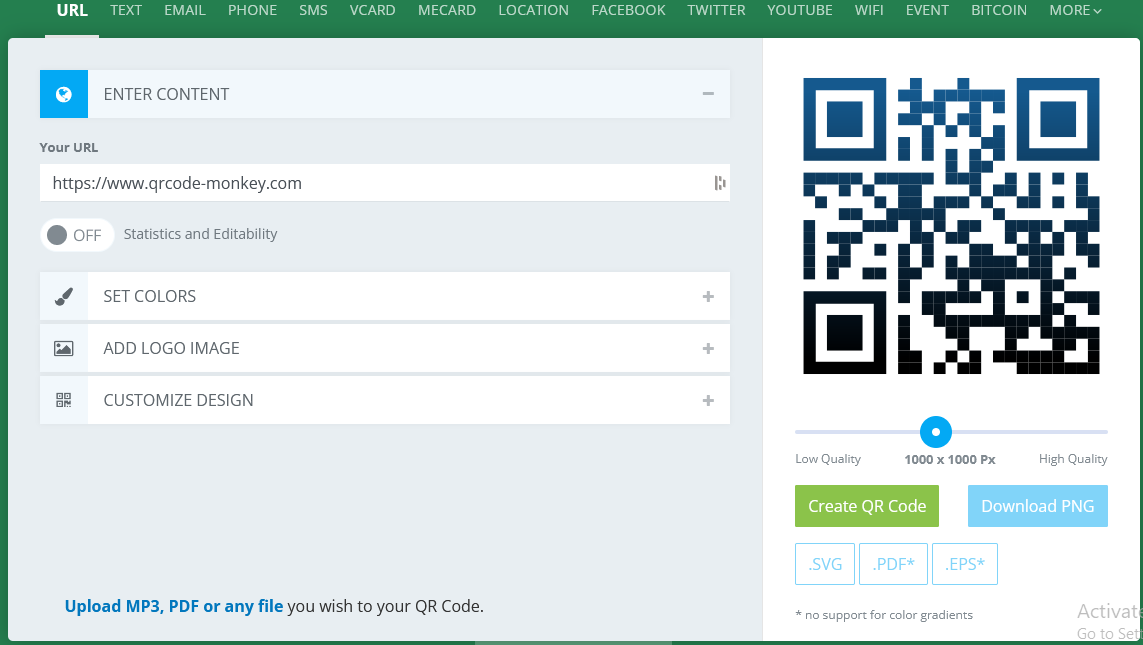This screenshot has width=1143, height=645.
Task: Expand Set Colors with the plus sign
Action: click(708, 297)
